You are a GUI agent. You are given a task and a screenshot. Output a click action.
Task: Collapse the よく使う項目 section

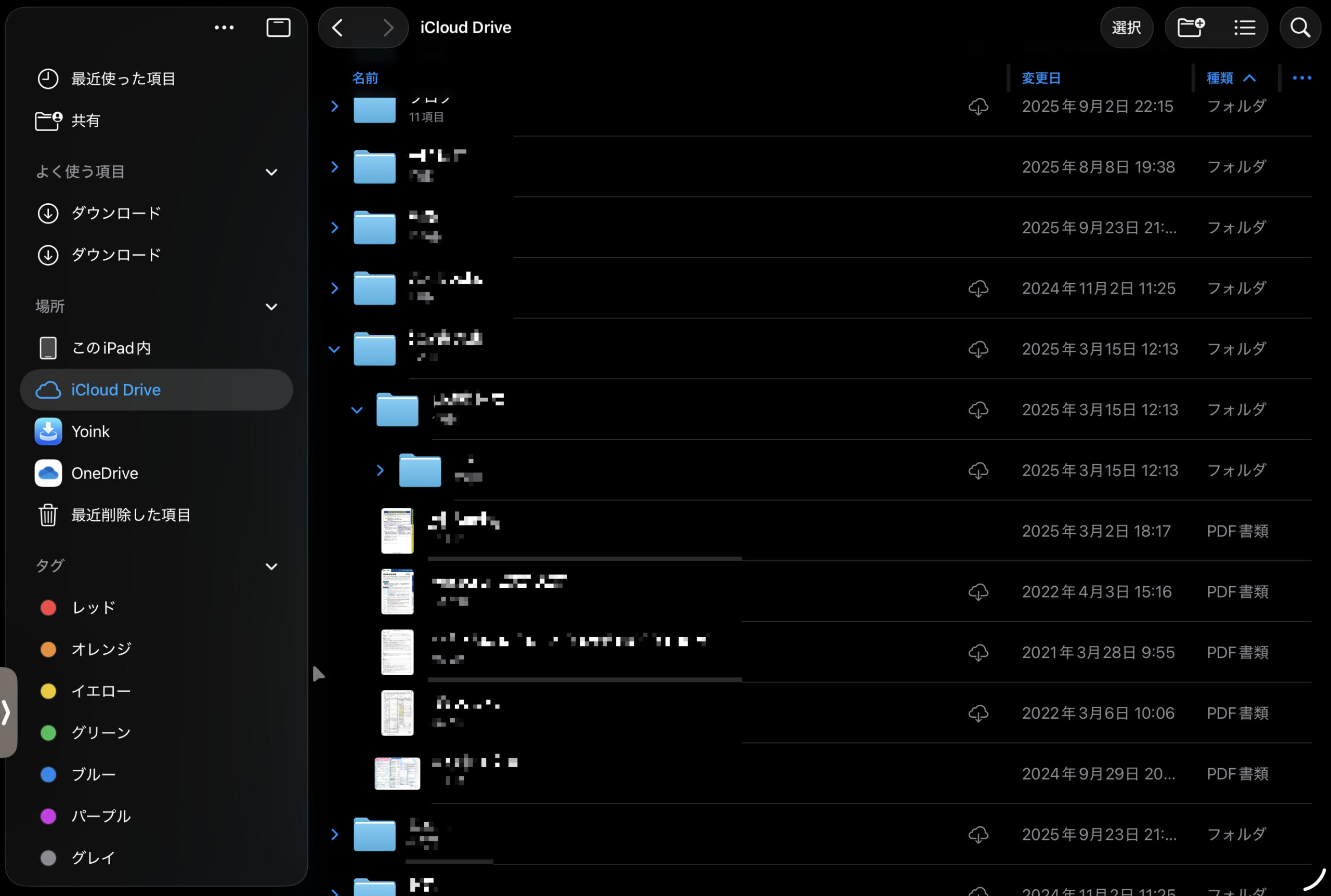(x=271, y=172)
